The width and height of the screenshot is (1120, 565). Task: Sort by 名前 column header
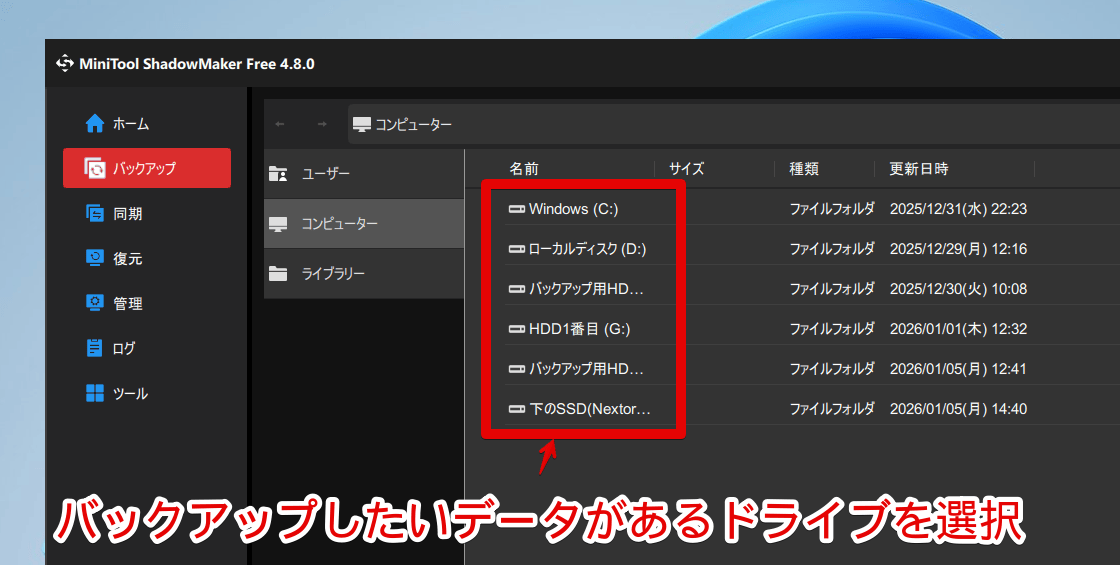tap(523, 169)
